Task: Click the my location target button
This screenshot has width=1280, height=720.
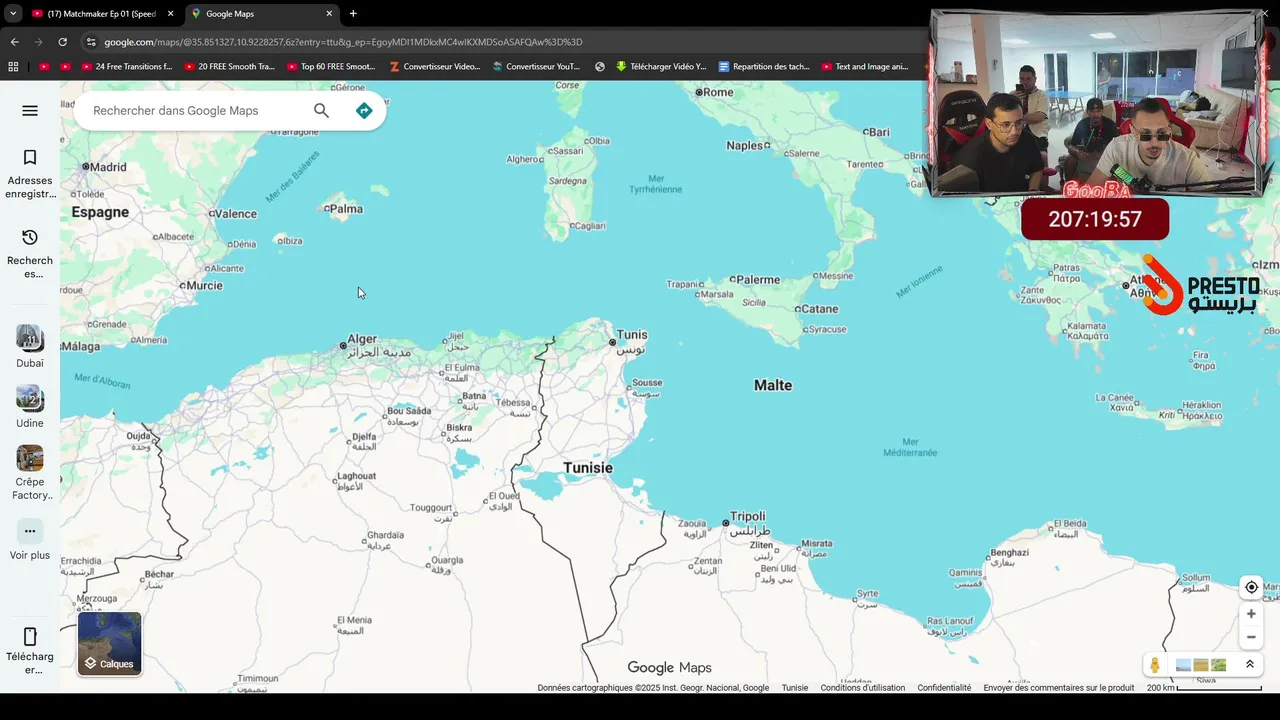Action: click(x=1251, y=587)
